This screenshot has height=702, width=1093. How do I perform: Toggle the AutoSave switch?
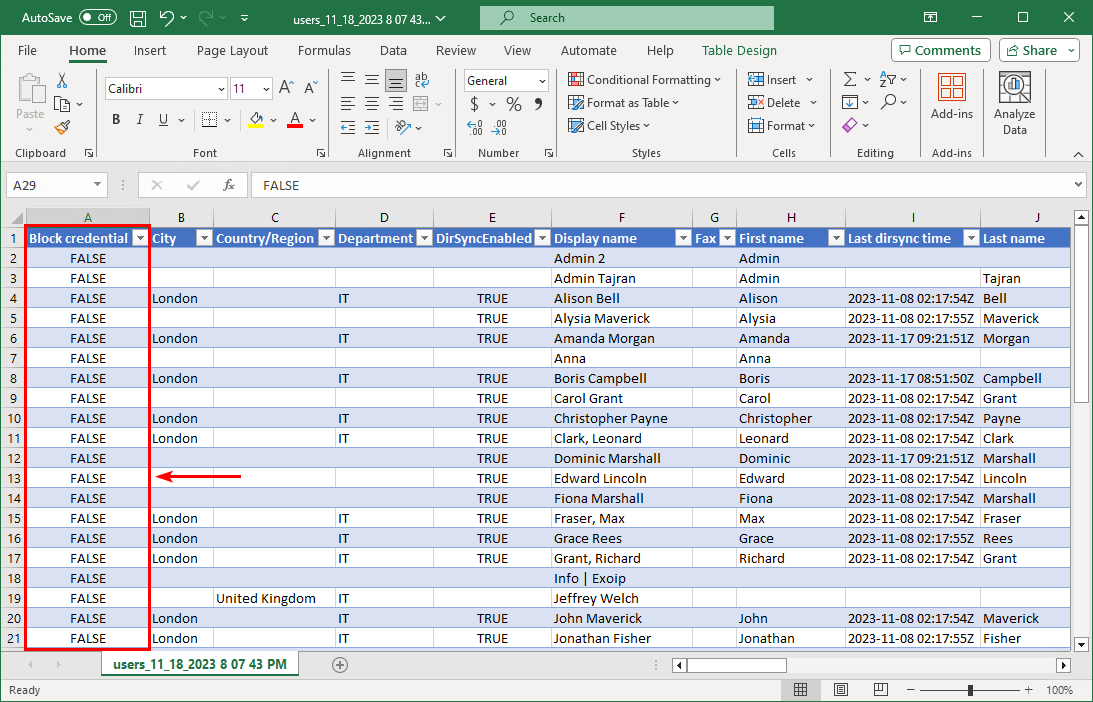[97, 18]
